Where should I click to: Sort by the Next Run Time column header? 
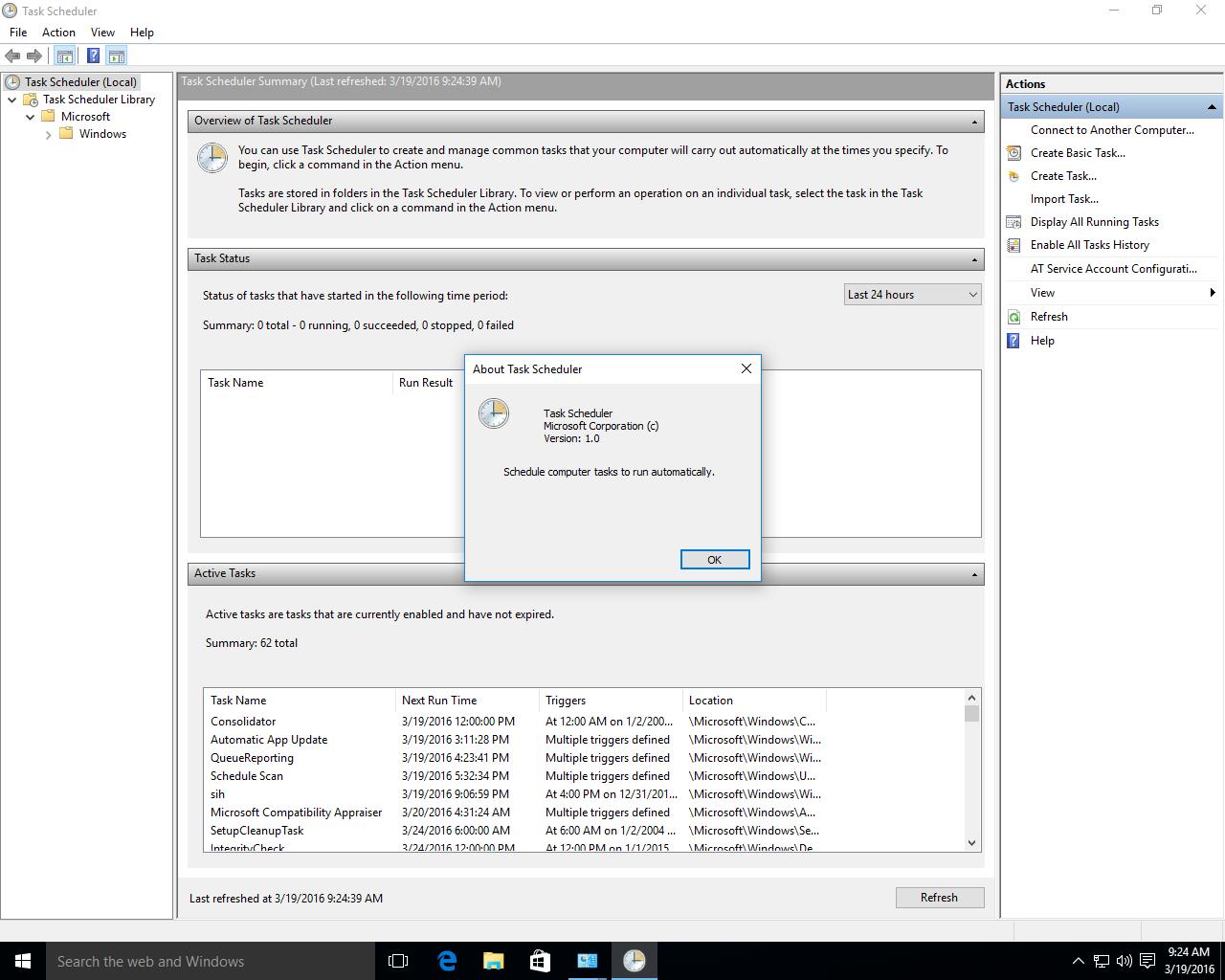click(467, 701)
